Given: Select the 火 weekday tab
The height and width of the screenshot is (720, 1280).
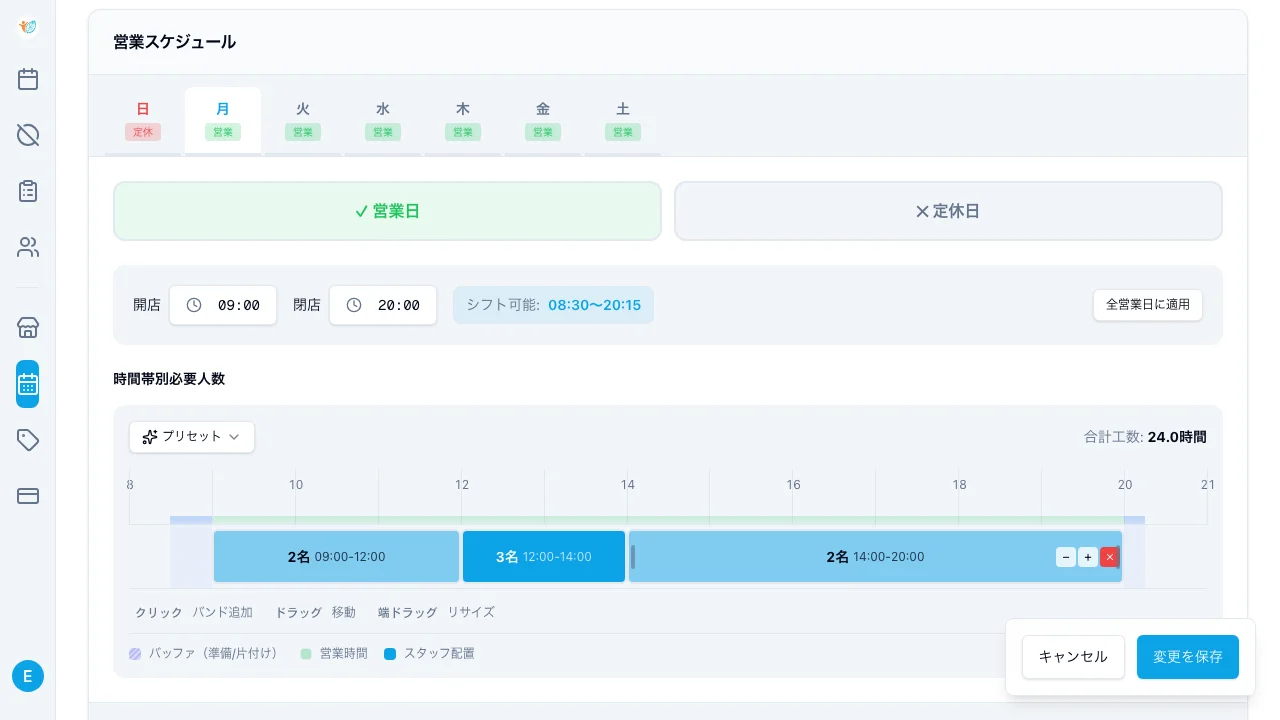Looking at the screenshot, I should click(x=303, y=119).
